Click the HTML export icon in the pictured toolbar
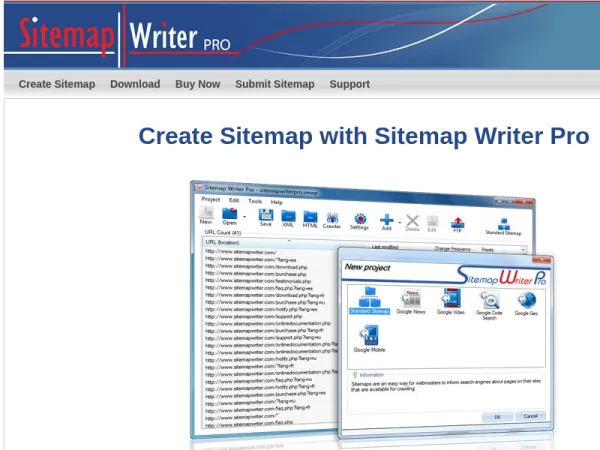The image size is (600, 450). [310, 220]
